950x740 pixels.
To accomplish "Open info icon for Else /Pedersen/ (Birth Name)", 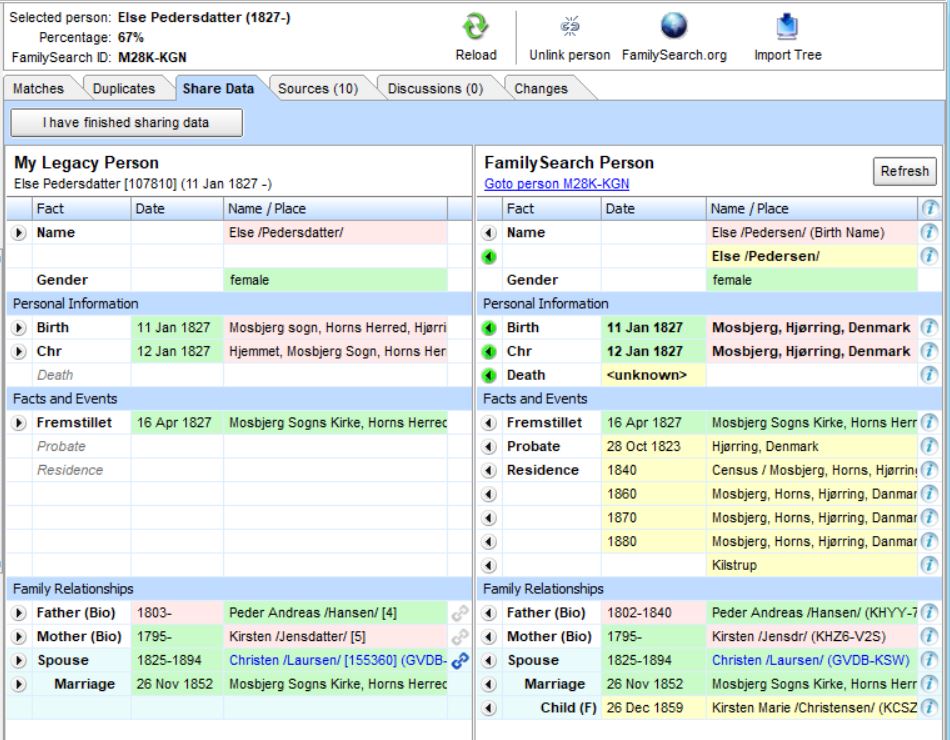I will tap(929, 233).
